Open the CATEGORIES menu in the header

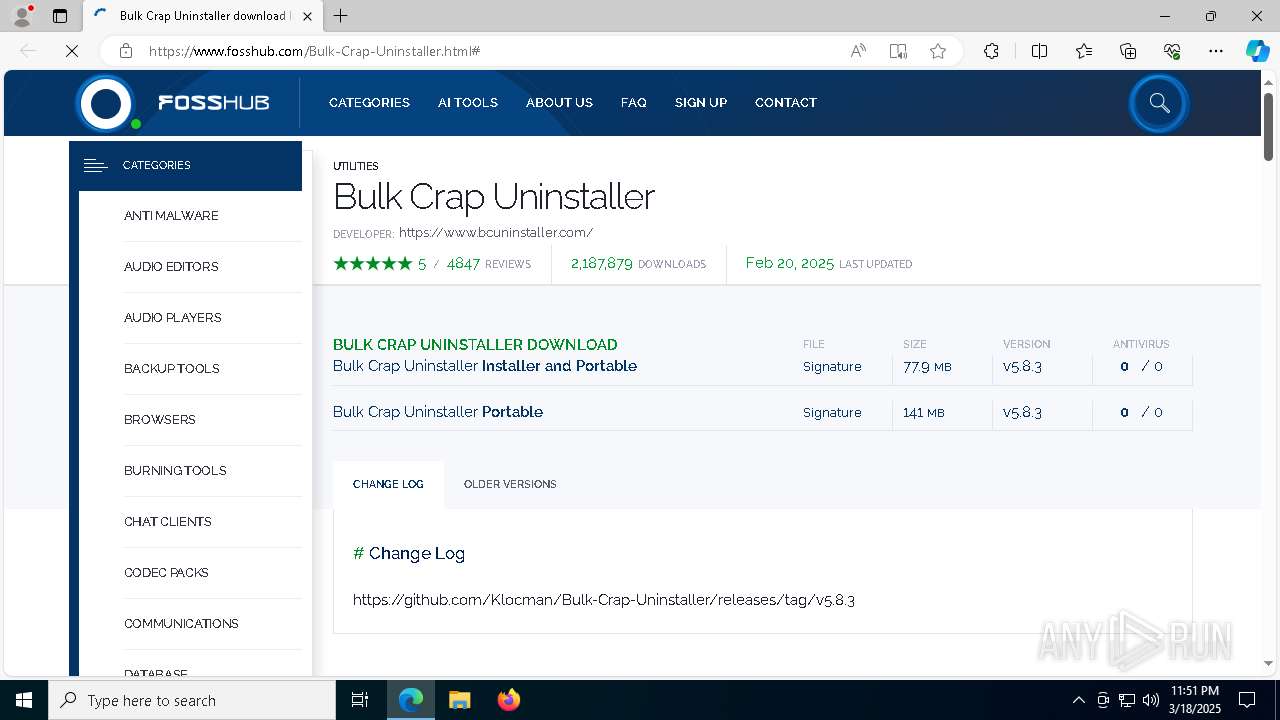coord(369,103)
